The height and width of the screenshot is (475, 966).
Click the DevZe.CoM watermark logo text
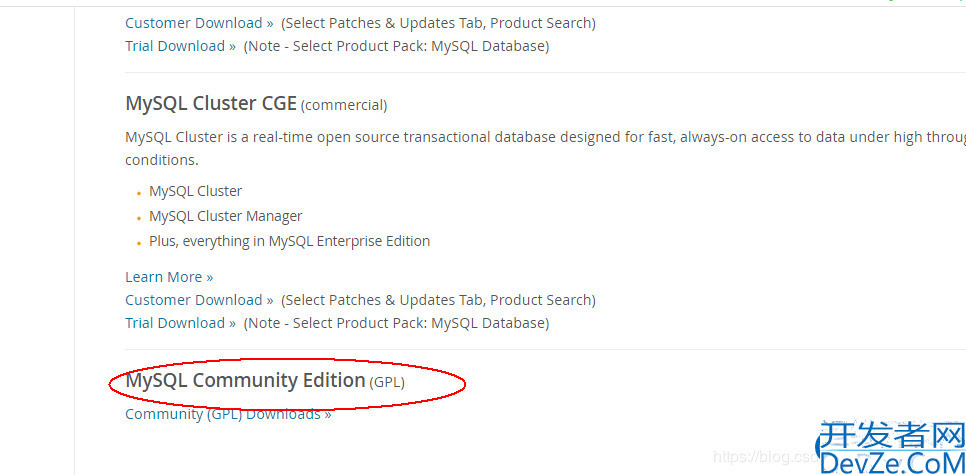(x=890, y=461)
